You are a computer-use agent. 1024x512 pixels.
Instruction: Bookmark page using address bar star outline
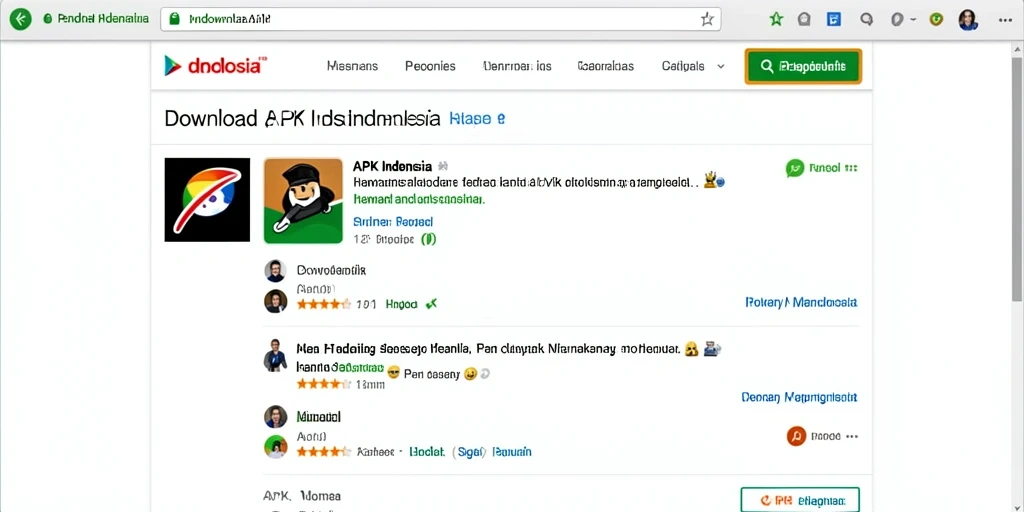click(x=707, y=20)
